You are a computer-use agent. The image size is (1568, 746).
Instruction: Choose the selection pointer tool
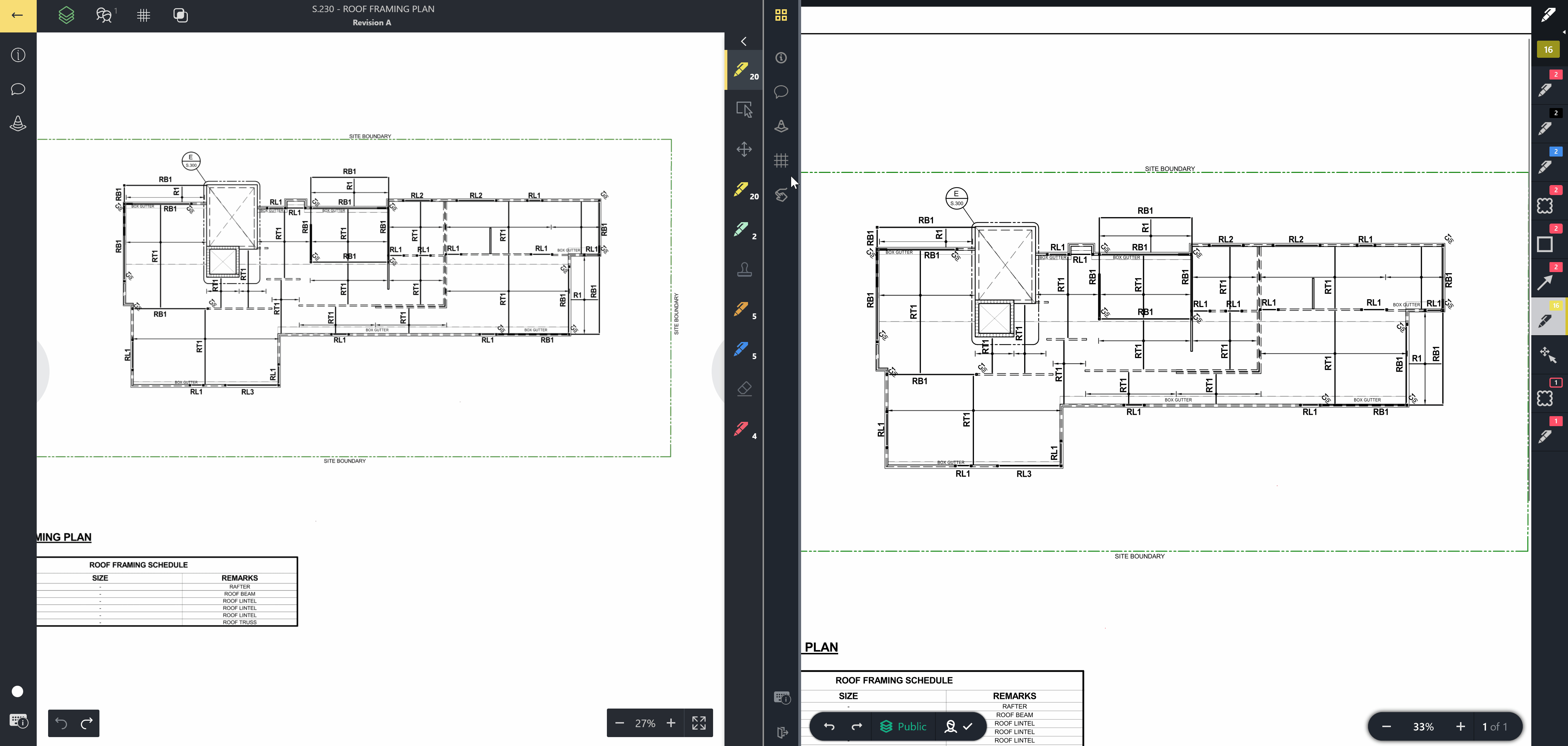(744, 109)
